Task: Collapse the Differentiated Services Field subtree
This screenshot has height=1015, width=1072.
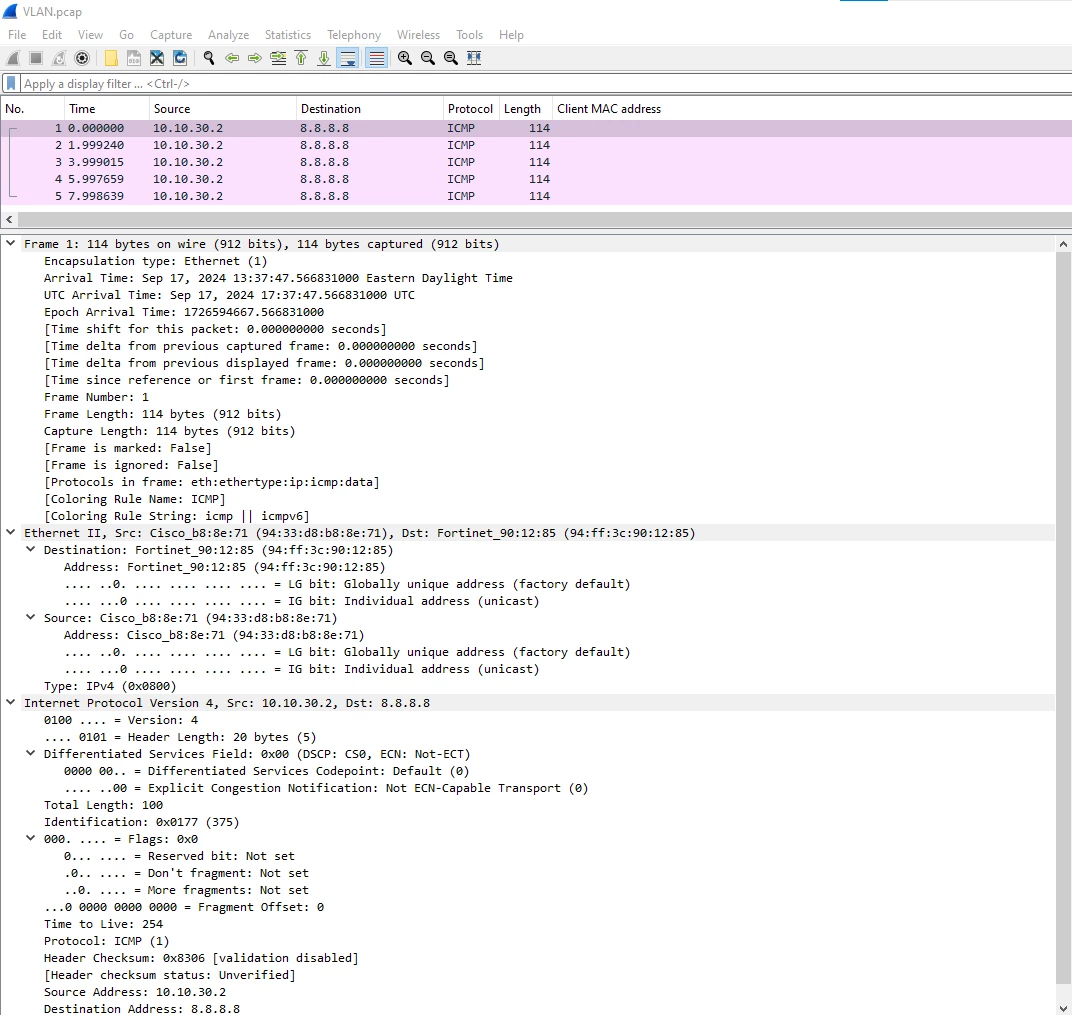Action: click(x=31, y=753)
